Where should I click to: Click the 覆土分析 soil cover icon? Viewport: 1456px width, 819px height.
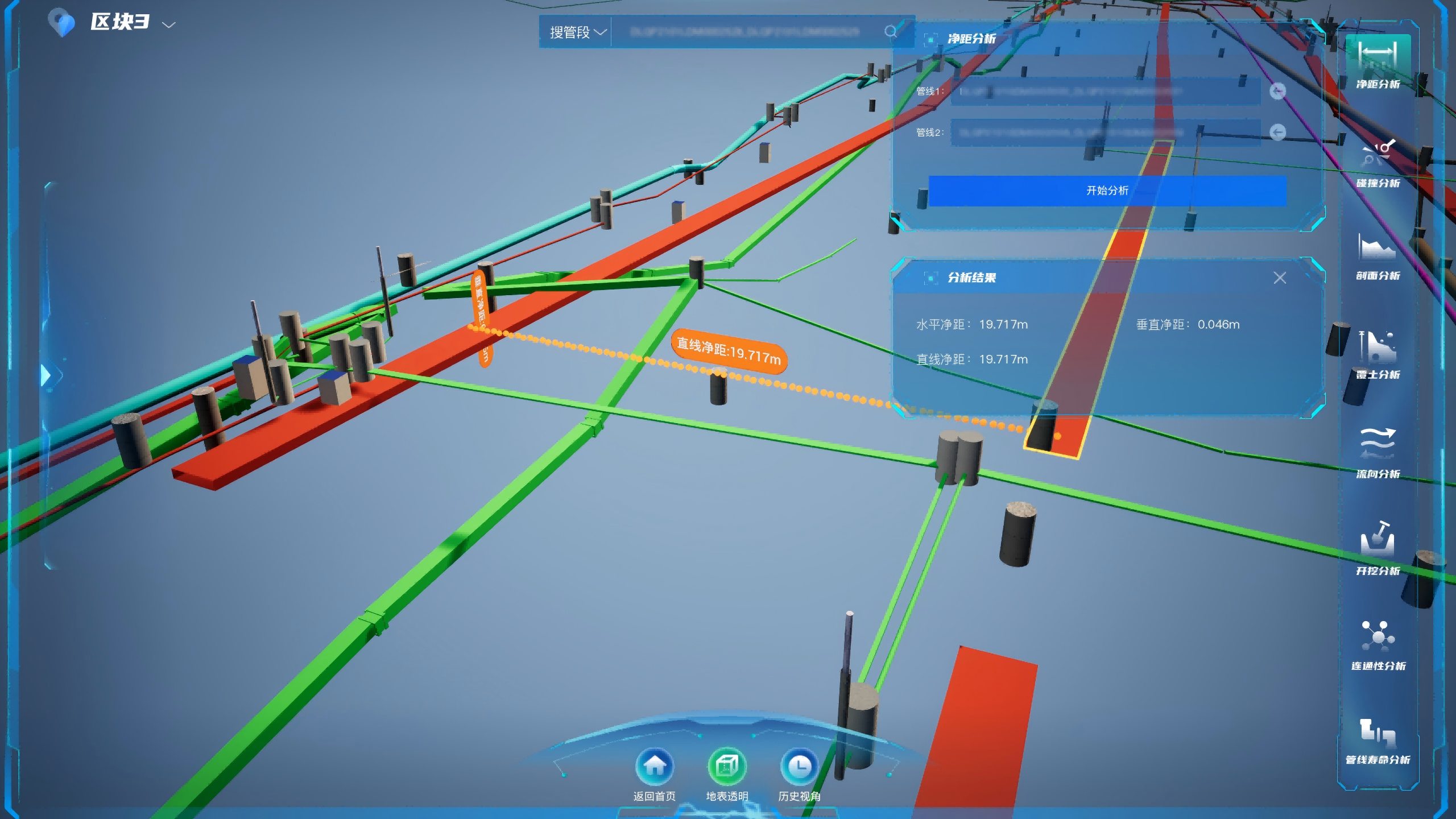1378,349
